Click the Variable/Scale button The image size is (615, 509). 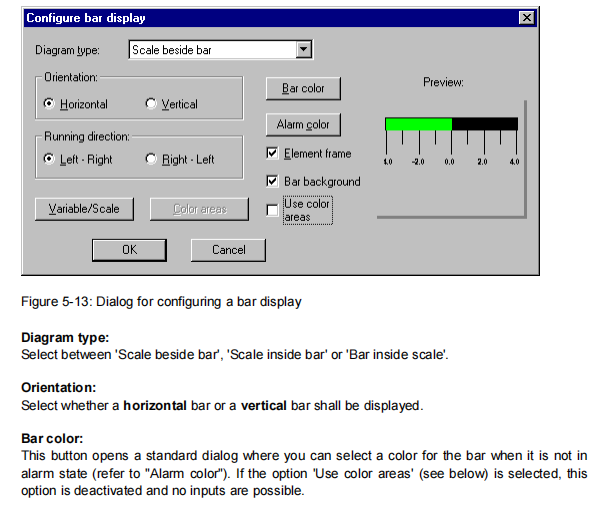coord(84,209)
